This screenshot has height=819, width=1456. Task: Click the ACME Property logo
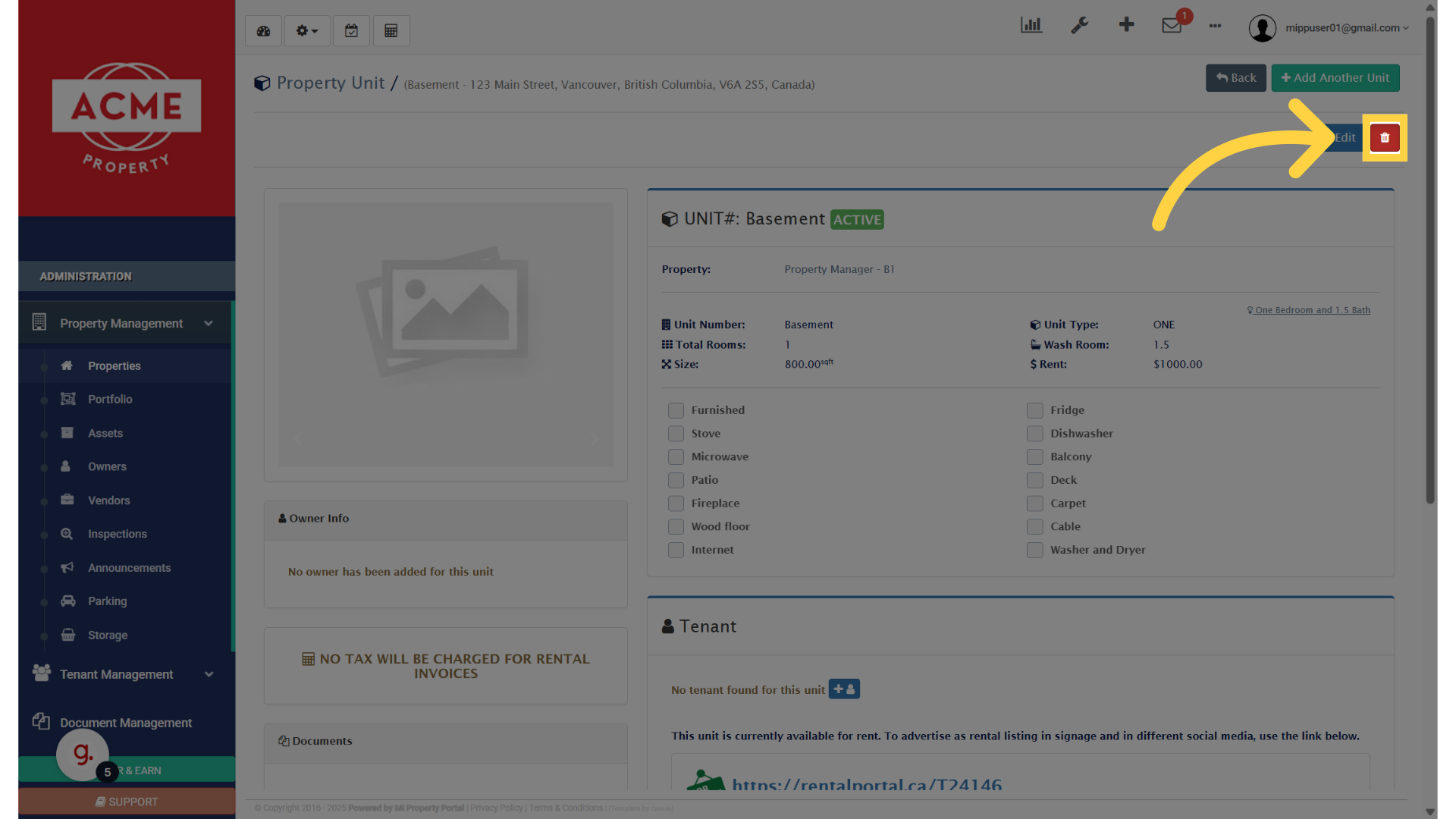click(127, 118)
